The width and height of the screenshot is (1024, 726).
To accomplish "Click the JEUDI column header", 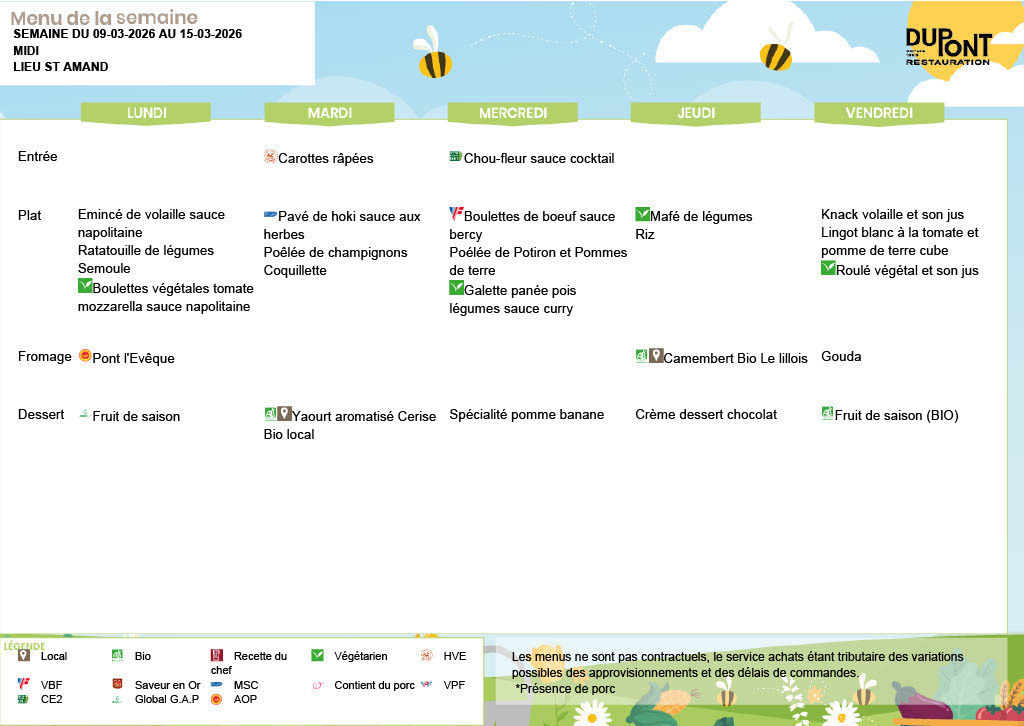I will tap(695, 113).
